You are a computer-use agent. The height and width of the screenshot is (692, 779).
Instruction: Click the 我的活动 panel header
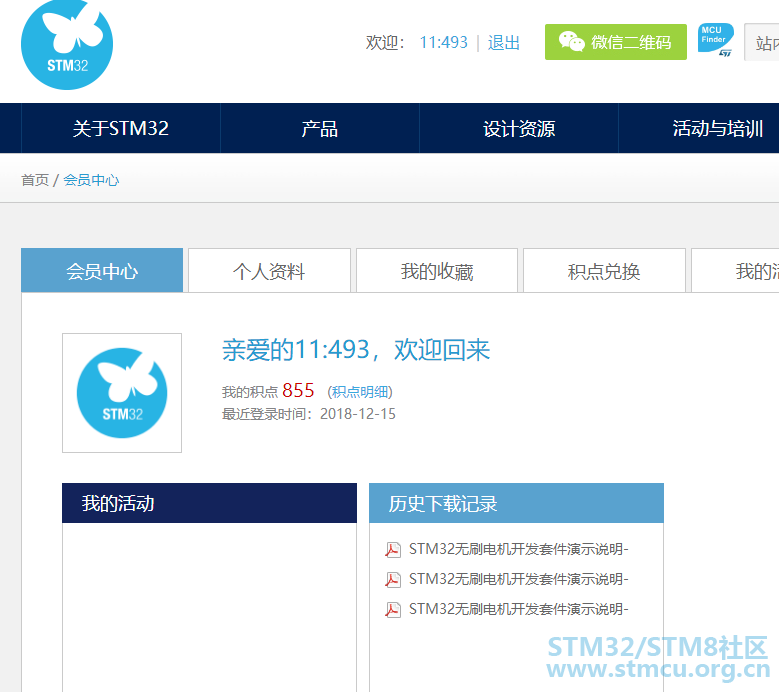click(209, 503)
